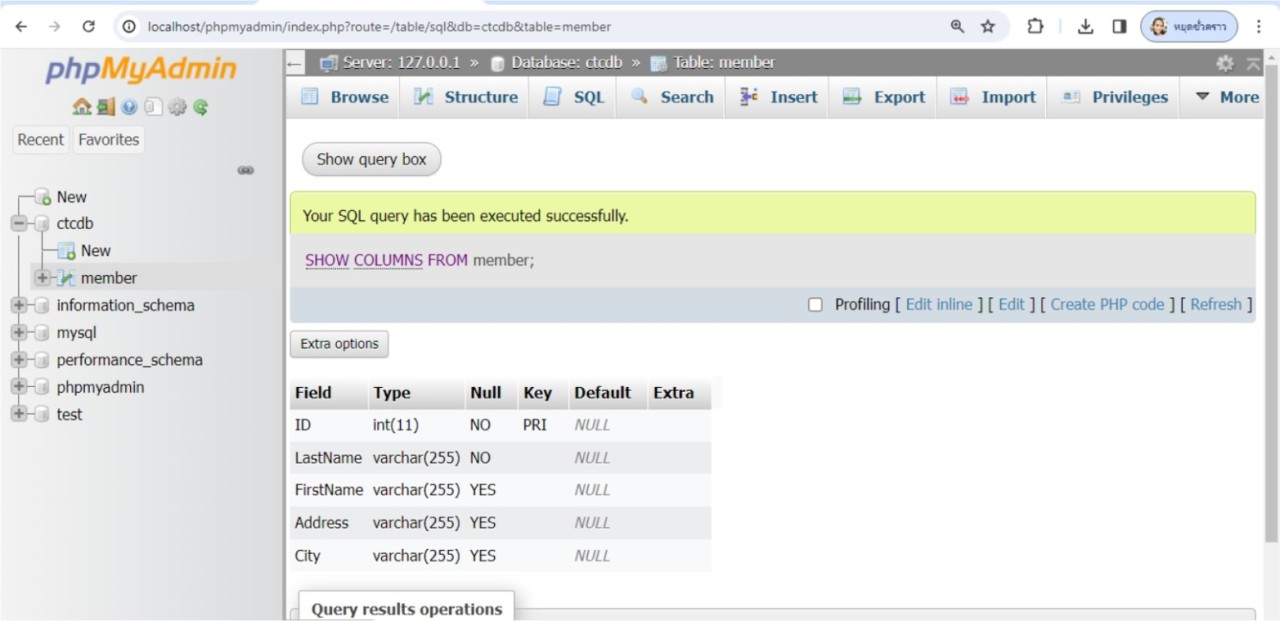Enable the Profiling checkbox

point(815,305)
